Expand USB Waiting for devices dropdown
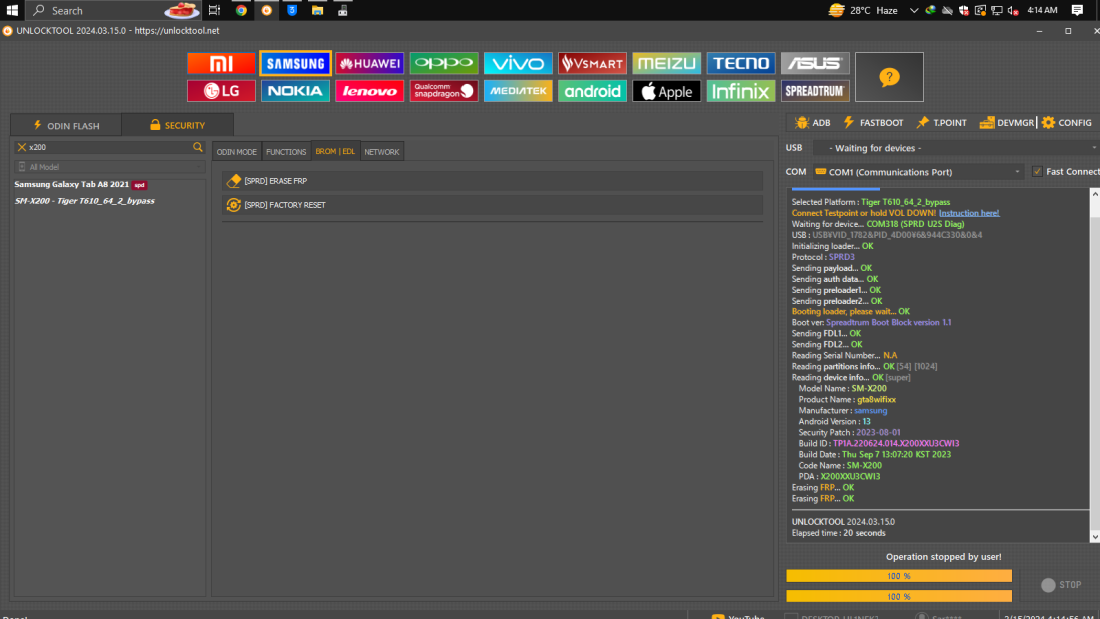This screenshot has width=1100, height=619. tap(955, 148)
